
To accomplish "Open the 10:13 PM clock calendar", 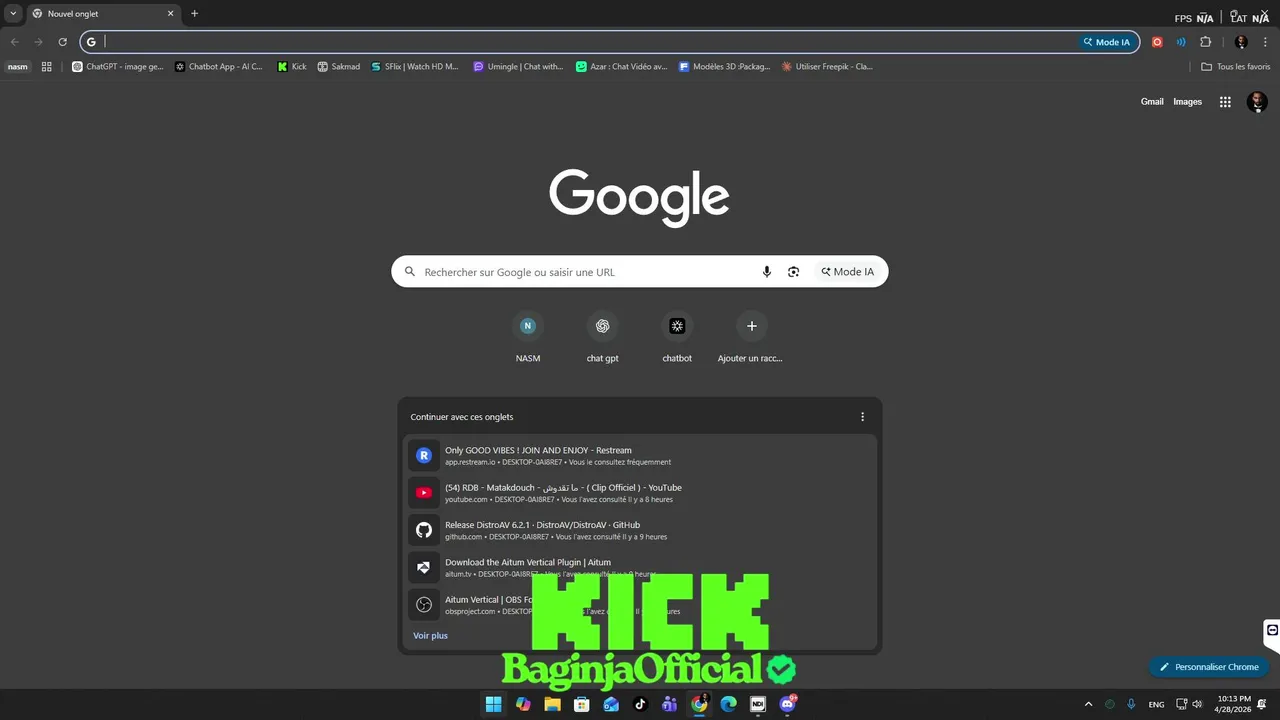I will tap(1234, 704).
